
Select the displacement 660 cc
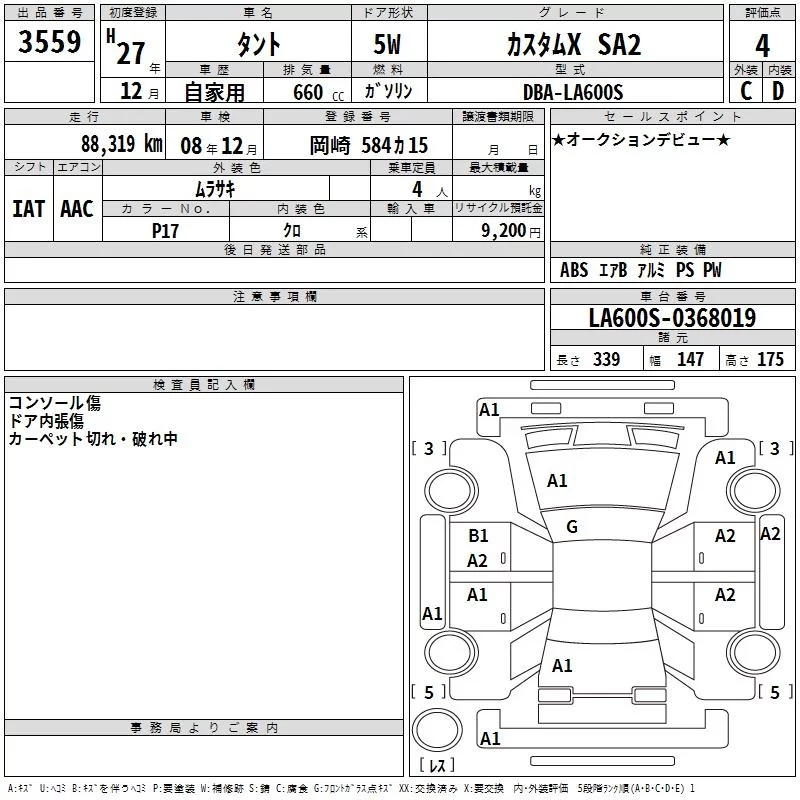[x=318, y=92]
